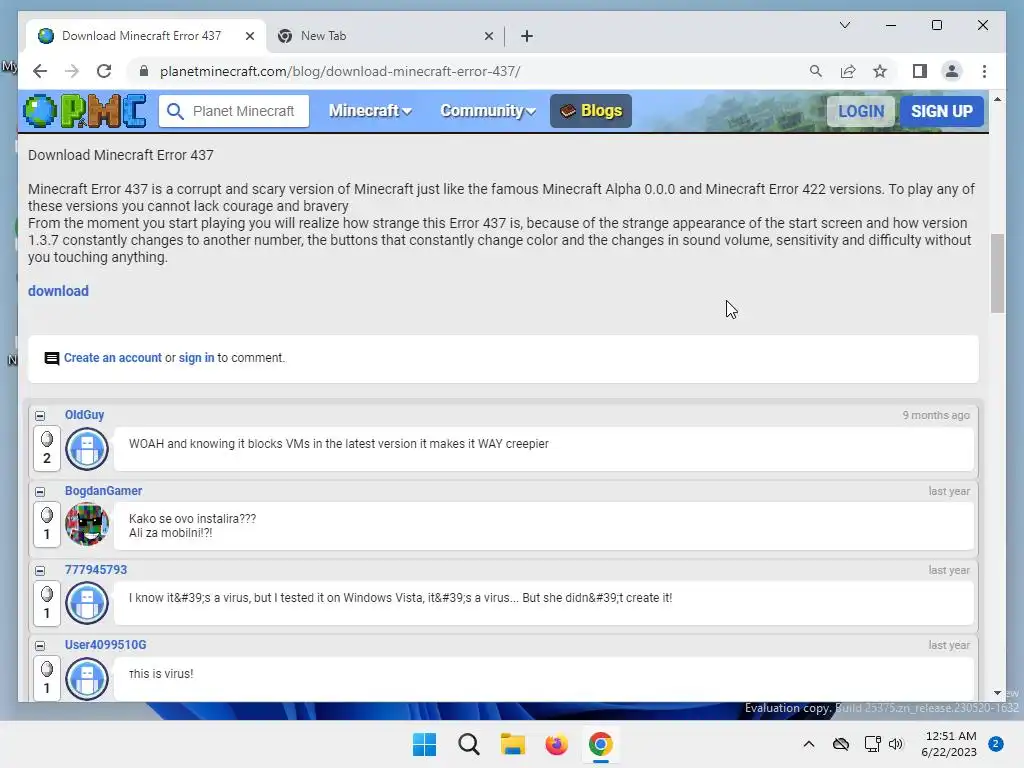Close the New Tab tab
1024x768 pixels.
click(488, 36)
